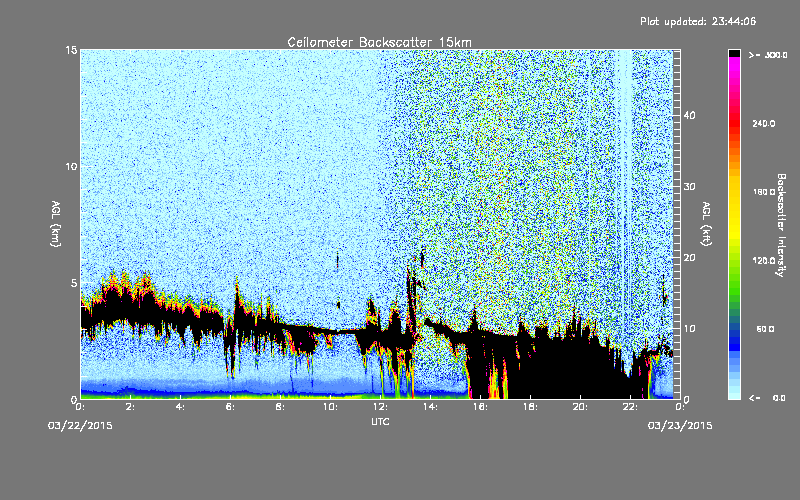Select the 'Plot updated: 23:44:06' timestamp
The width and height of the screenshot is (800, 500).
698,21
